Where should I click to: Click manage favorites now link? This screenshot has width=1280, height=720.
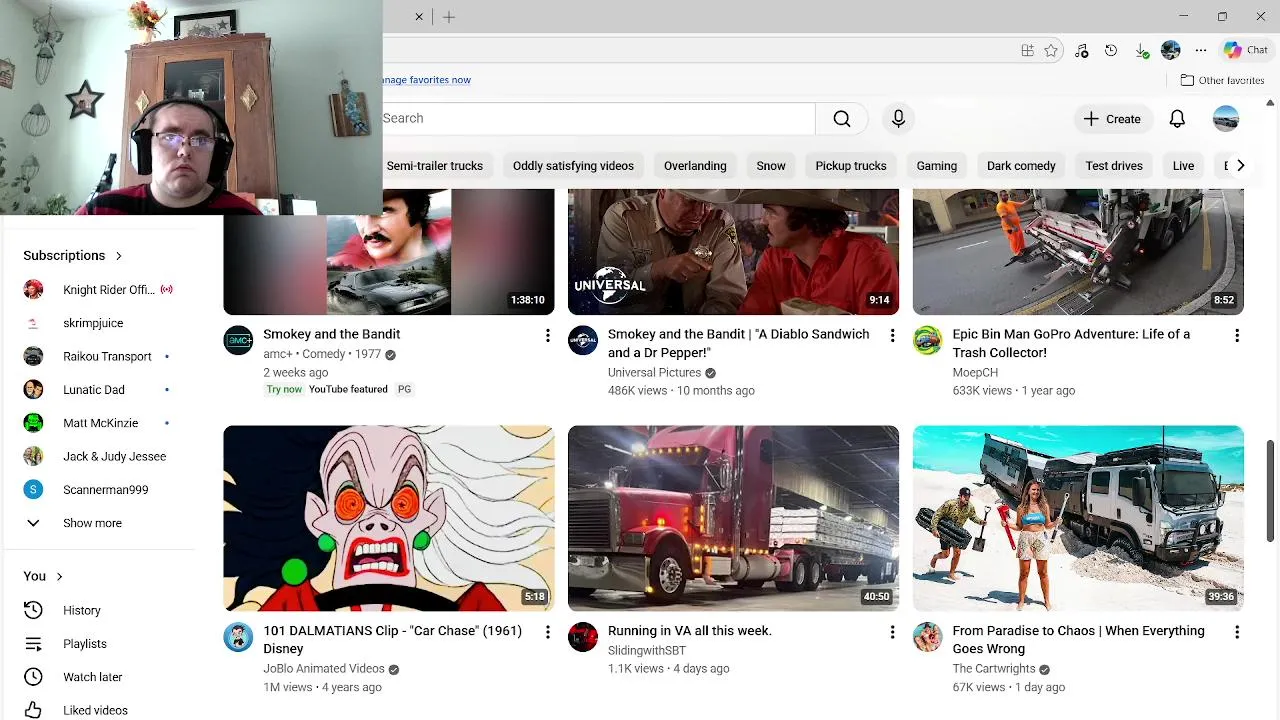(427, 80)
